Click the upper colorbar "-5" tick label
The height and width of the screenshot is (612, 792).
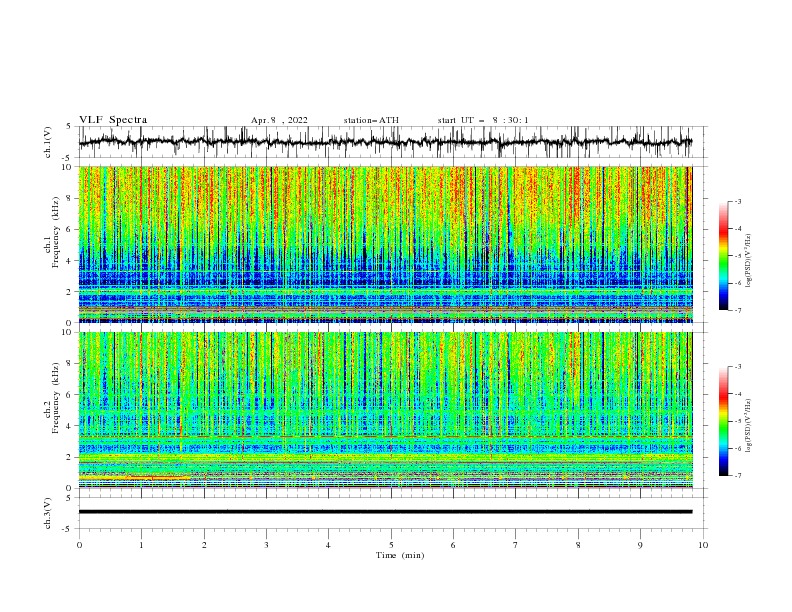pyautogui.click(x=737, y=256)
